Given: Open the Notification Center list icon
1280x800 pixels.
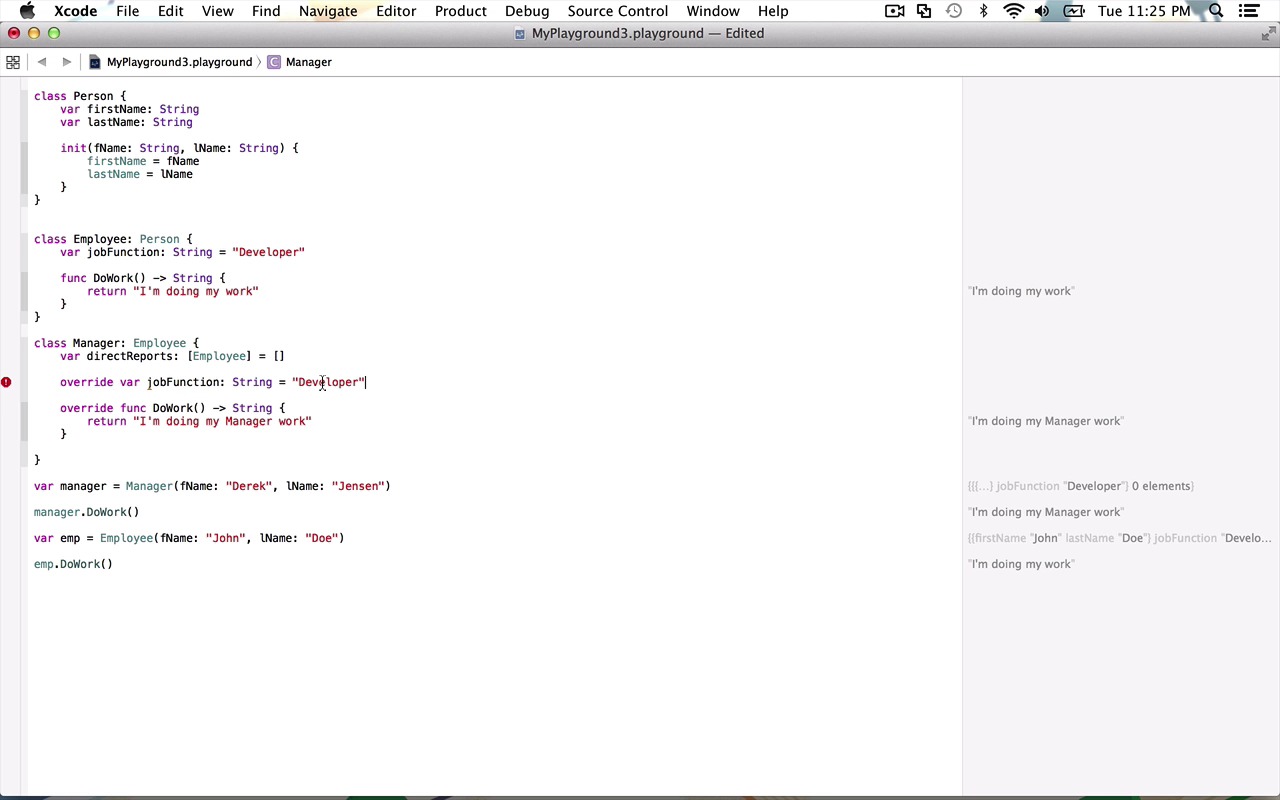Looking at the screenshot, I should [1248, 11].
